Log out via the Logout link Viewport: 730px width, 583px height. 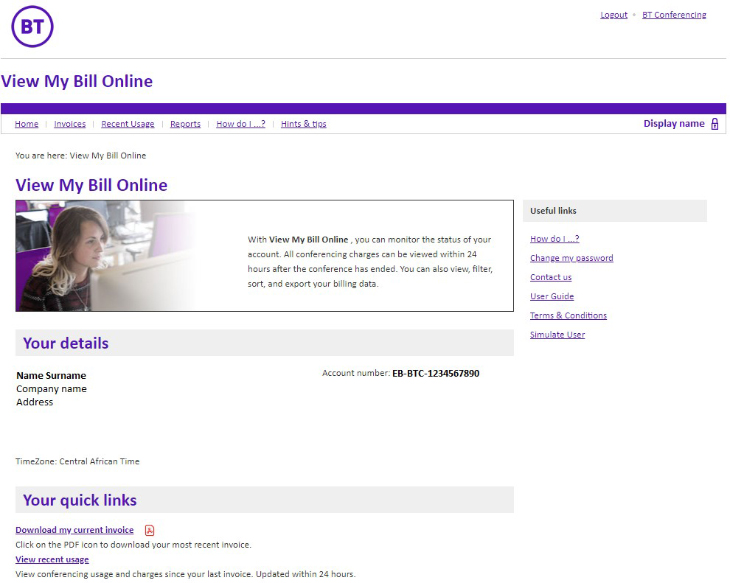614,15
